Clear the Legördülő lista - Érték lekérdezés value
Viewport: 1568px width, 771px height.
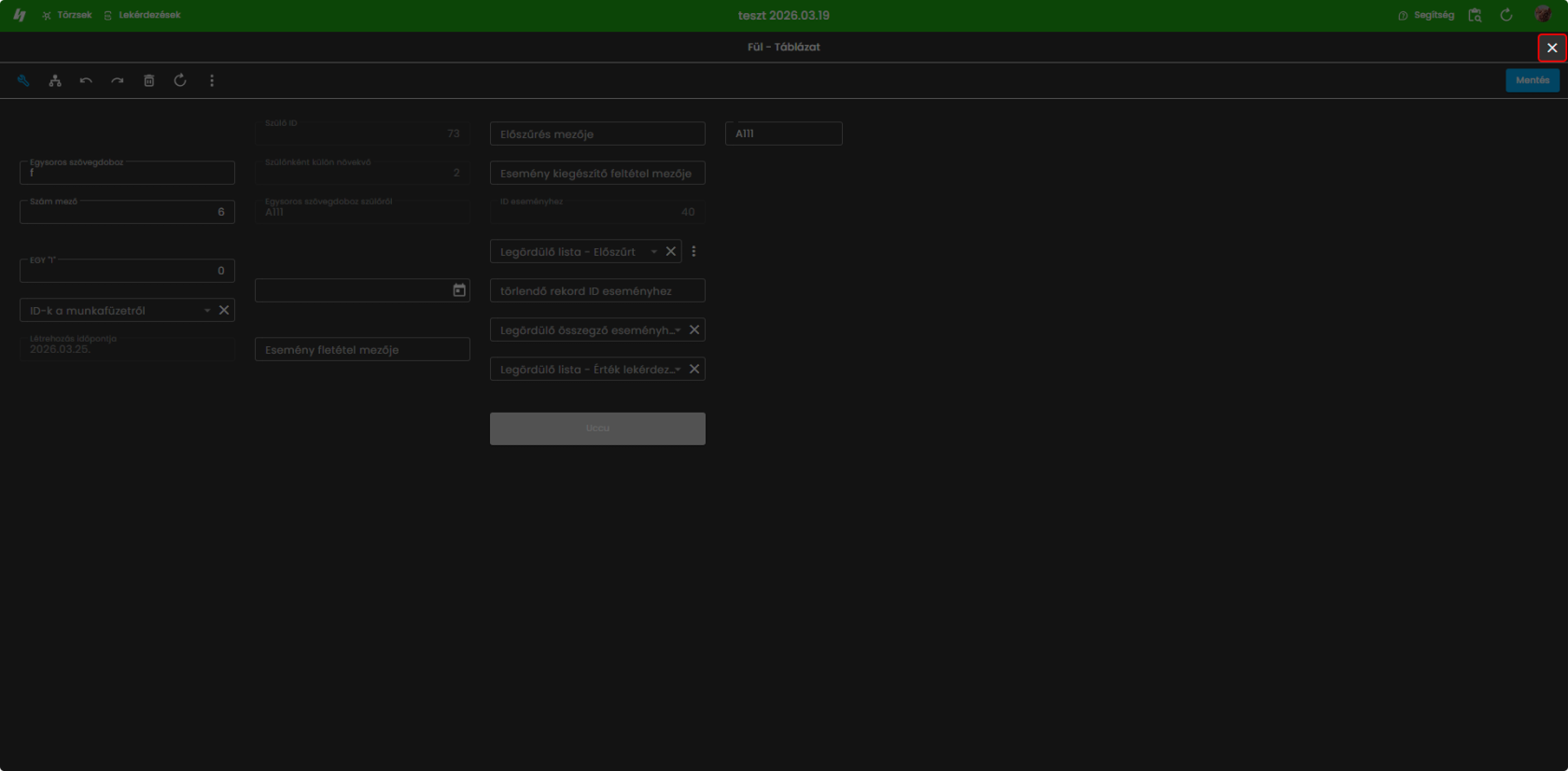694,369
